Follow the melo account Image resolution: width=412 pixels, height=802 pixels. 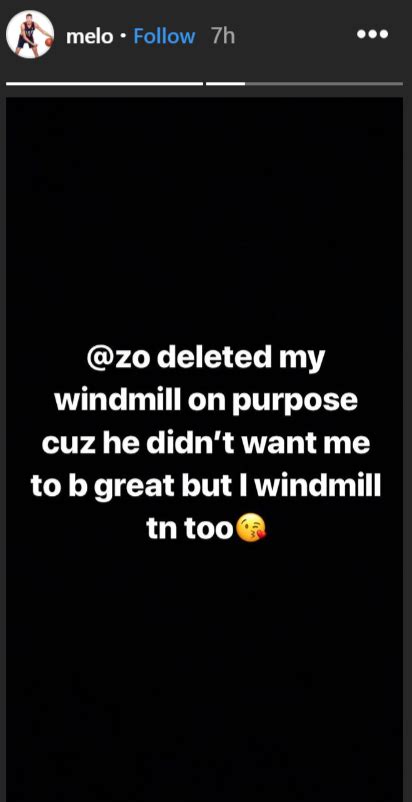tap(164, 36)
